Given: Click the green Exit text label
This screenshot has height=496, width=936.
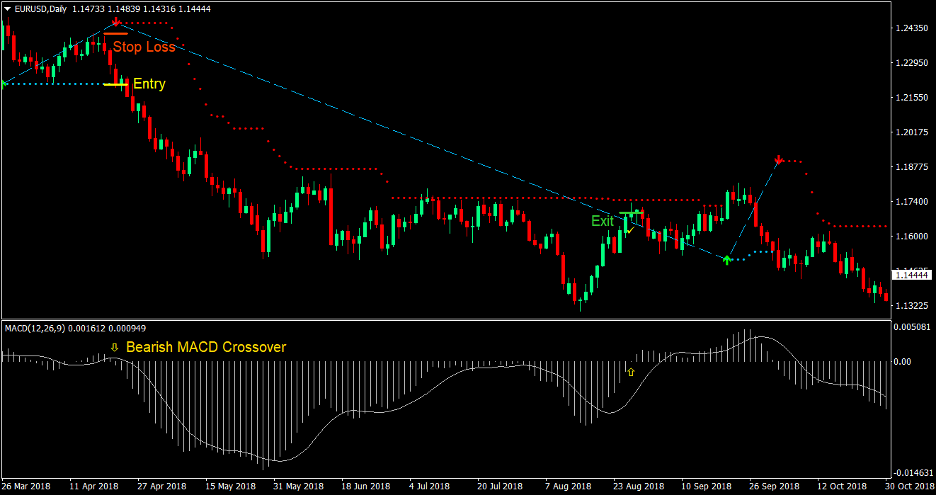Looking at the screenshot, I should [602, 221].
